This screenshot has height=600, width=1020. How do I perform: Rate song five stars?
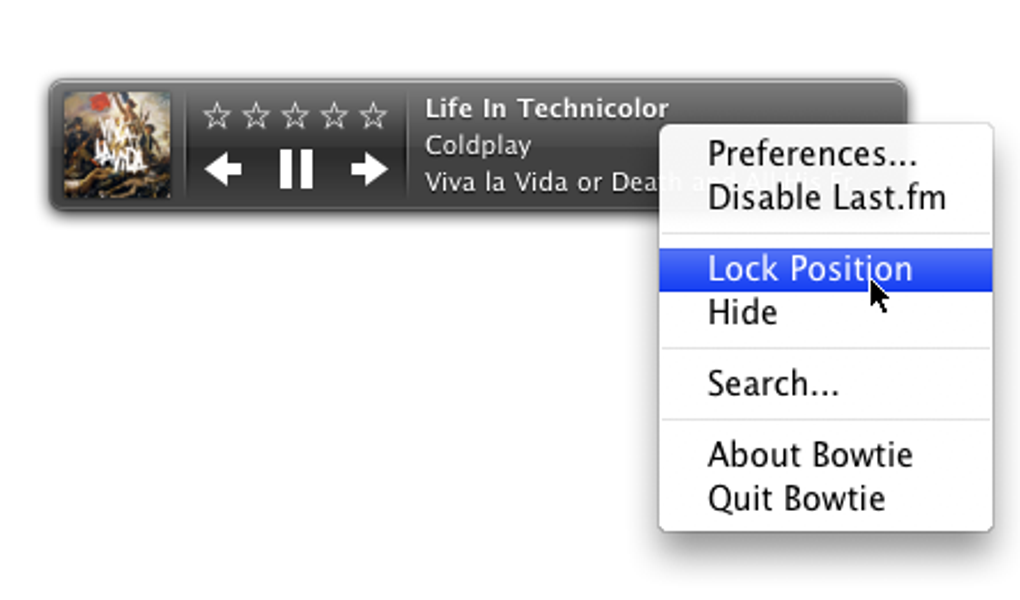[373, 116]
